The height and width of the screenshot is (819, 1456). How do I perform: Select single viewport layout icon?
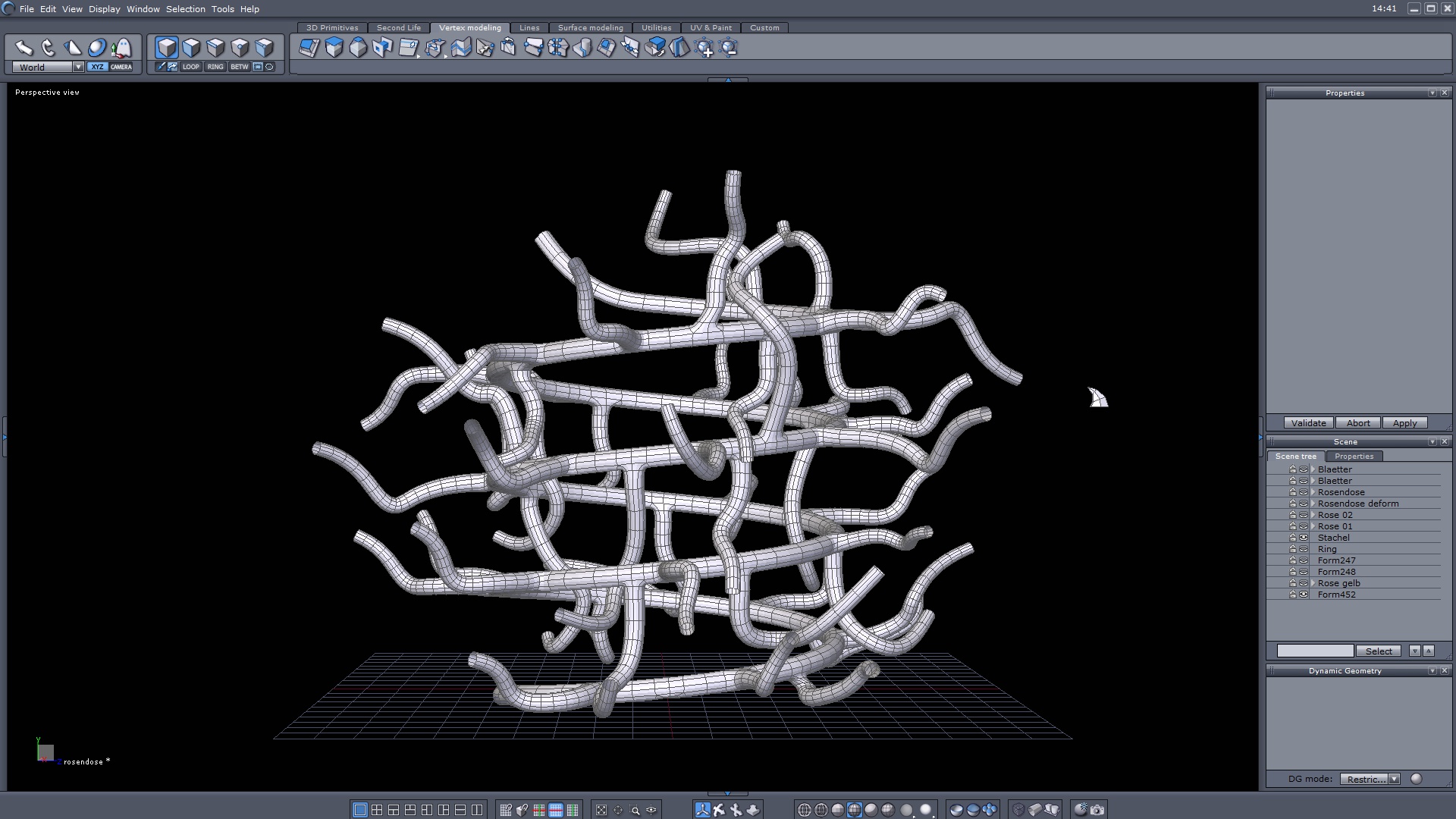pos(359,810)
